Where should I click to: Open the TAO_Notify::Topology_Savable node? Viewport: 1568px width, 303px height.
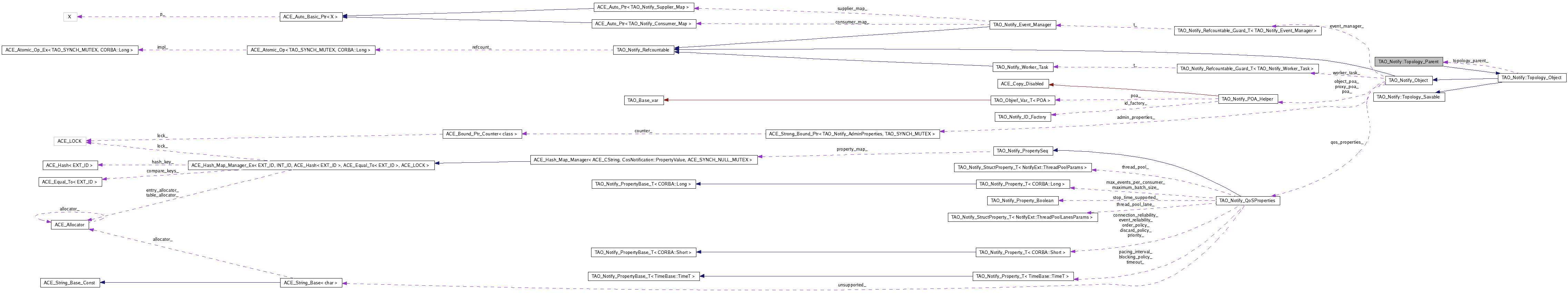coord(1409,97)
